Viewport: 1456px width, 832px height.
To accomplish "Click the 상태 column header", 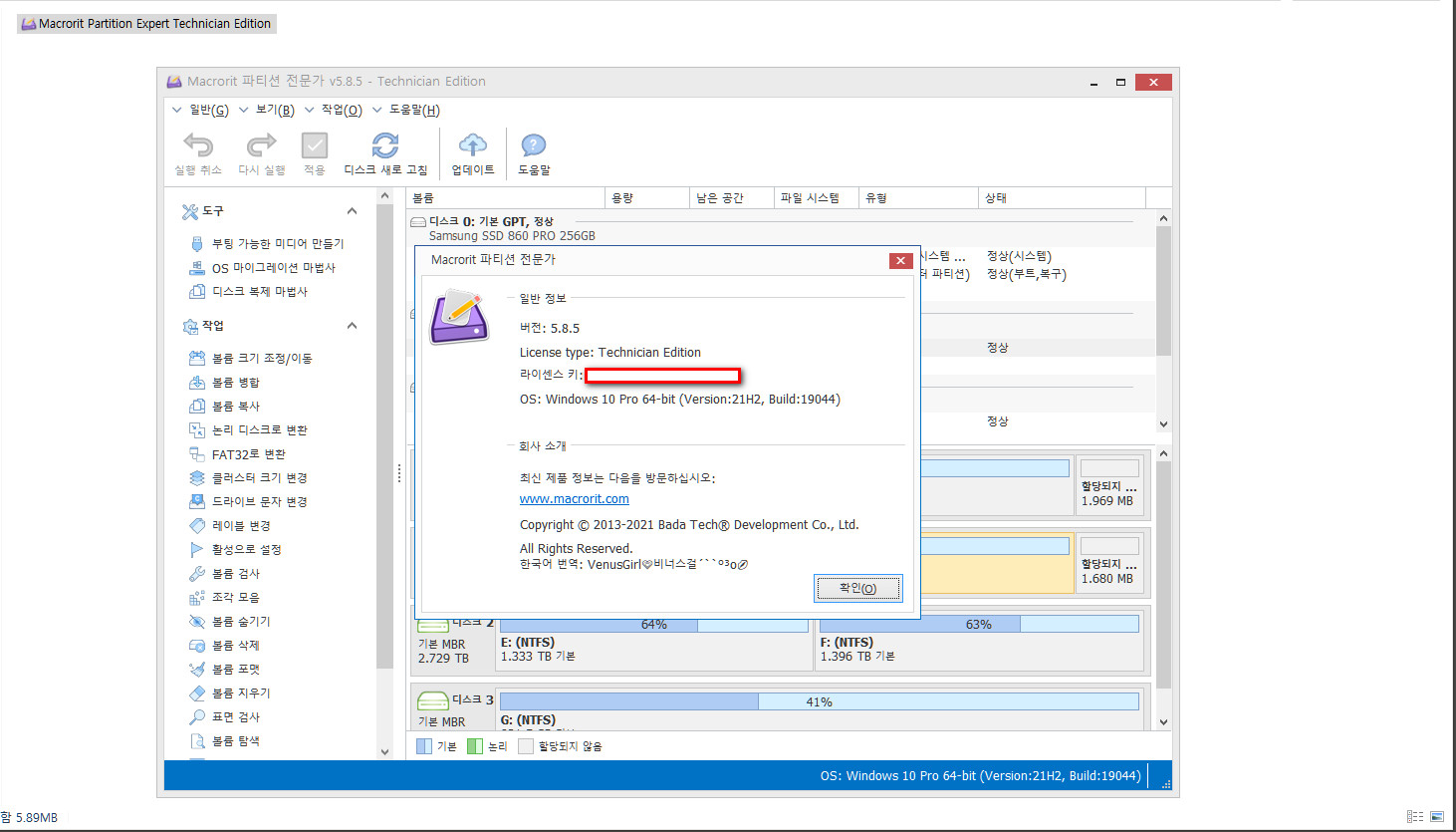I will (1063, 198).
